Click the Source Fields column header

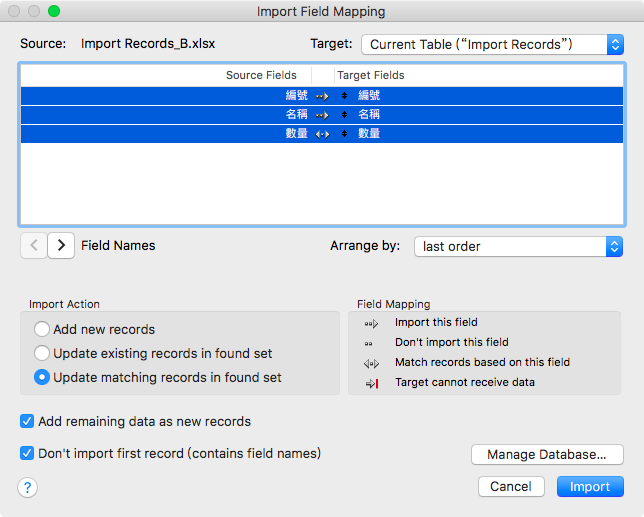[x=261, y=75]
